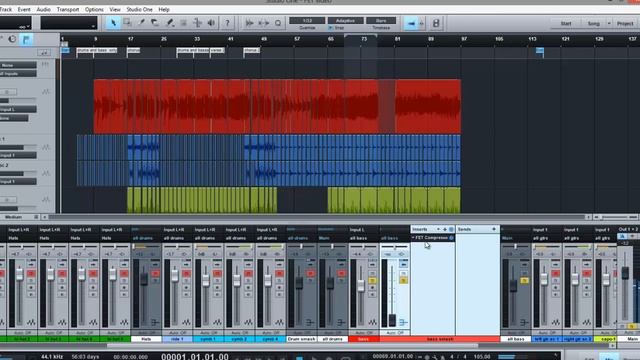
Task: Select the Bend tool
Action: tap(197, 23)
